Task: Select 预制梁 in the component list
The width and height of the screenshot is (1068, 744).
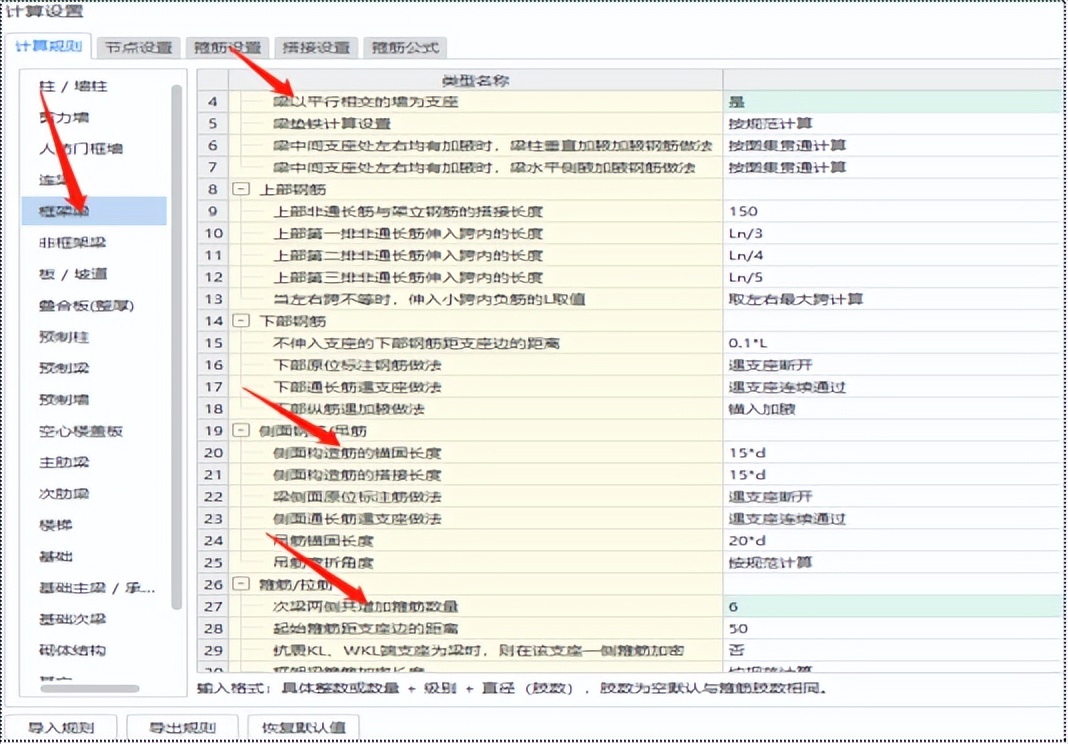Action: (64, 368)
